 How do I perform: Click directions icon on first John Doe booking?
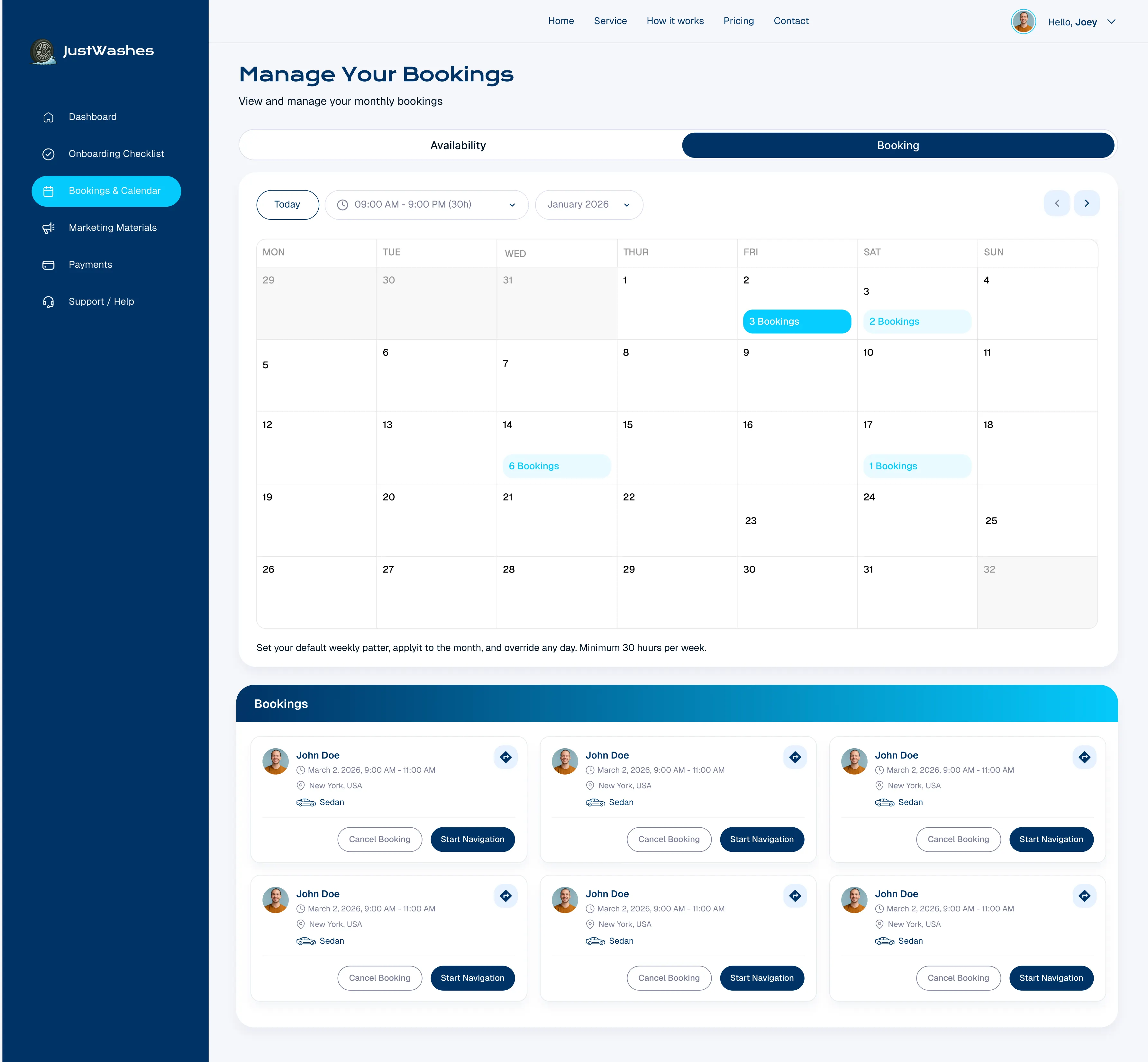505,757
